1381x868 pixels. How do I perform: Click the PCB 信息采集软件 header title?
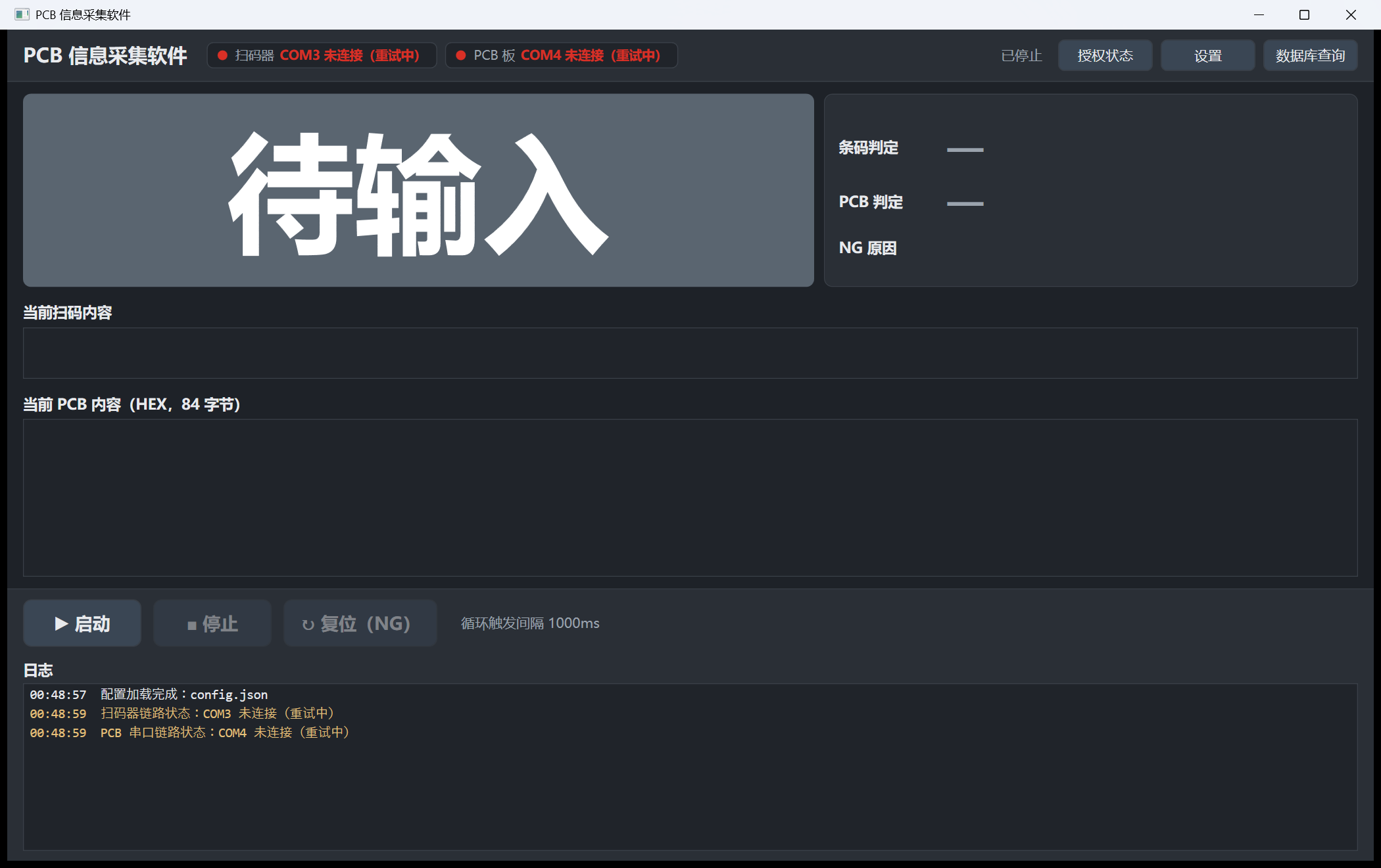tap(105, 55)
